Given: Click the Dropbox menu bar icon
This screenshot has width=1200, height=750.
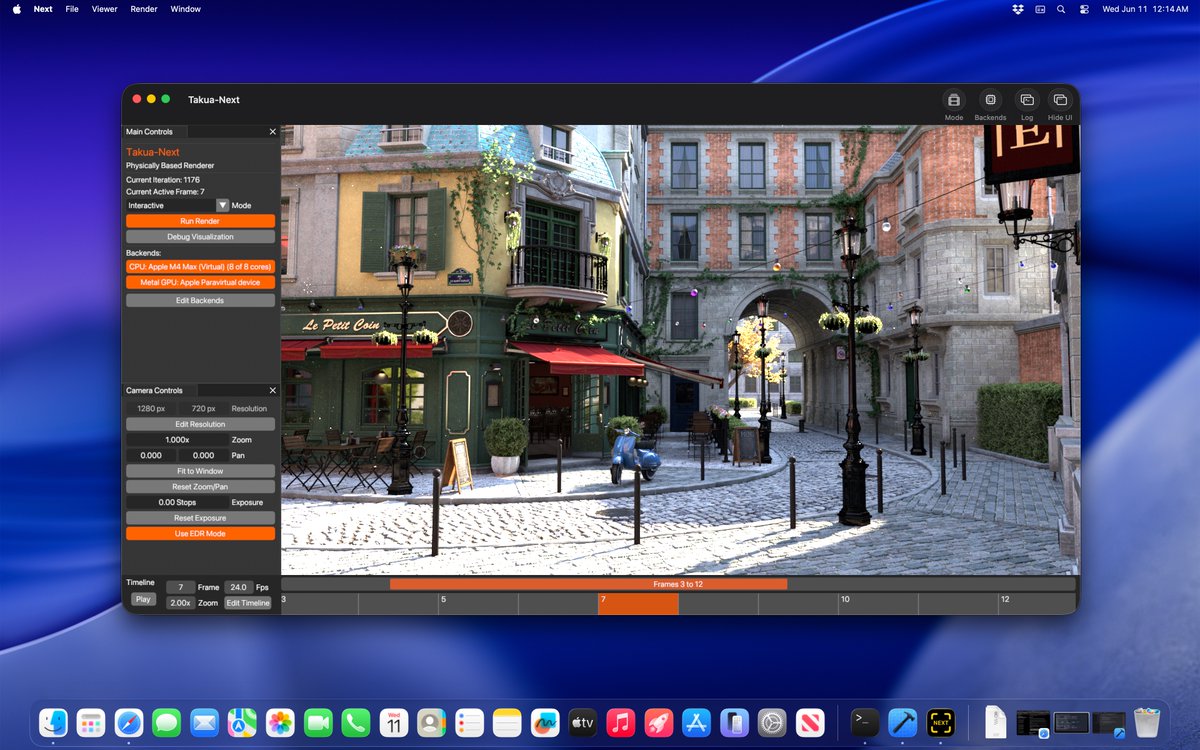Looking at the screenshot, I should click(x=1018, y=9).
